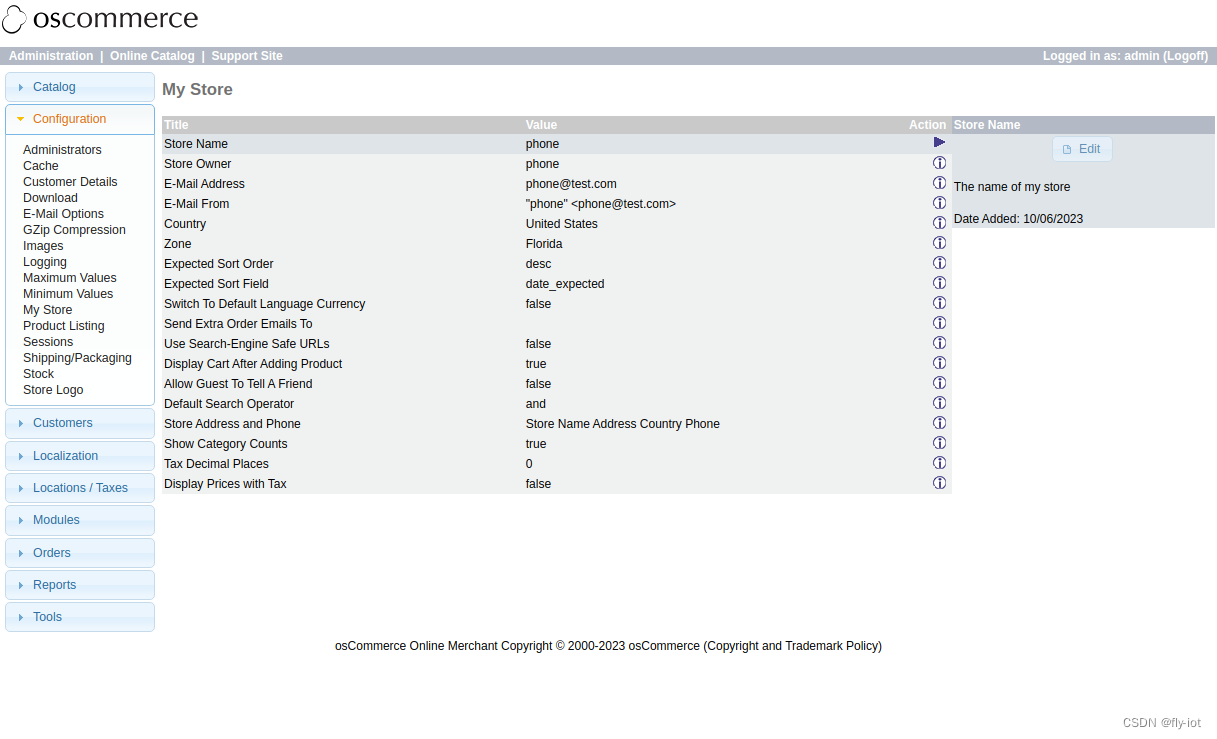Image resolution: width=1217 pixels, height=739 pixels.
Task: Click the info icon for Country row
Action: pyautogui.click(x=939, y=223)
